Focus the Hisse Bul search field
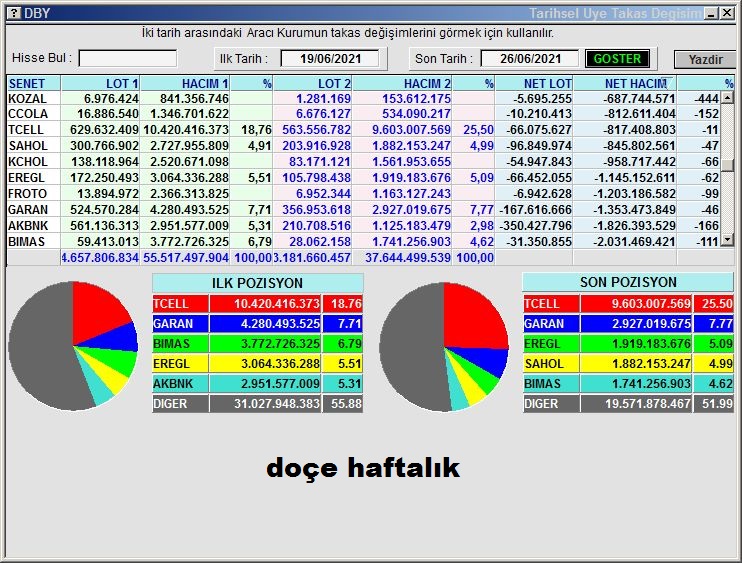 (x=128, y=59)
